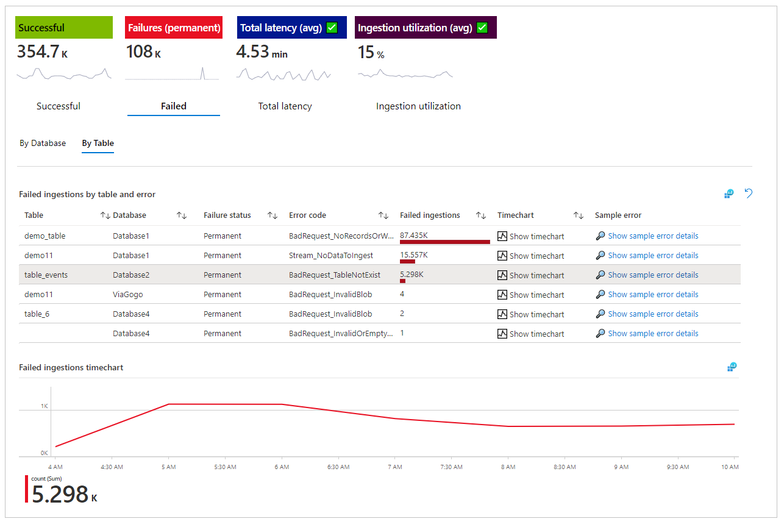This screenshot has height=526, width=784.
Task: Open sample error details for table_events
Action: click(653, 275)
